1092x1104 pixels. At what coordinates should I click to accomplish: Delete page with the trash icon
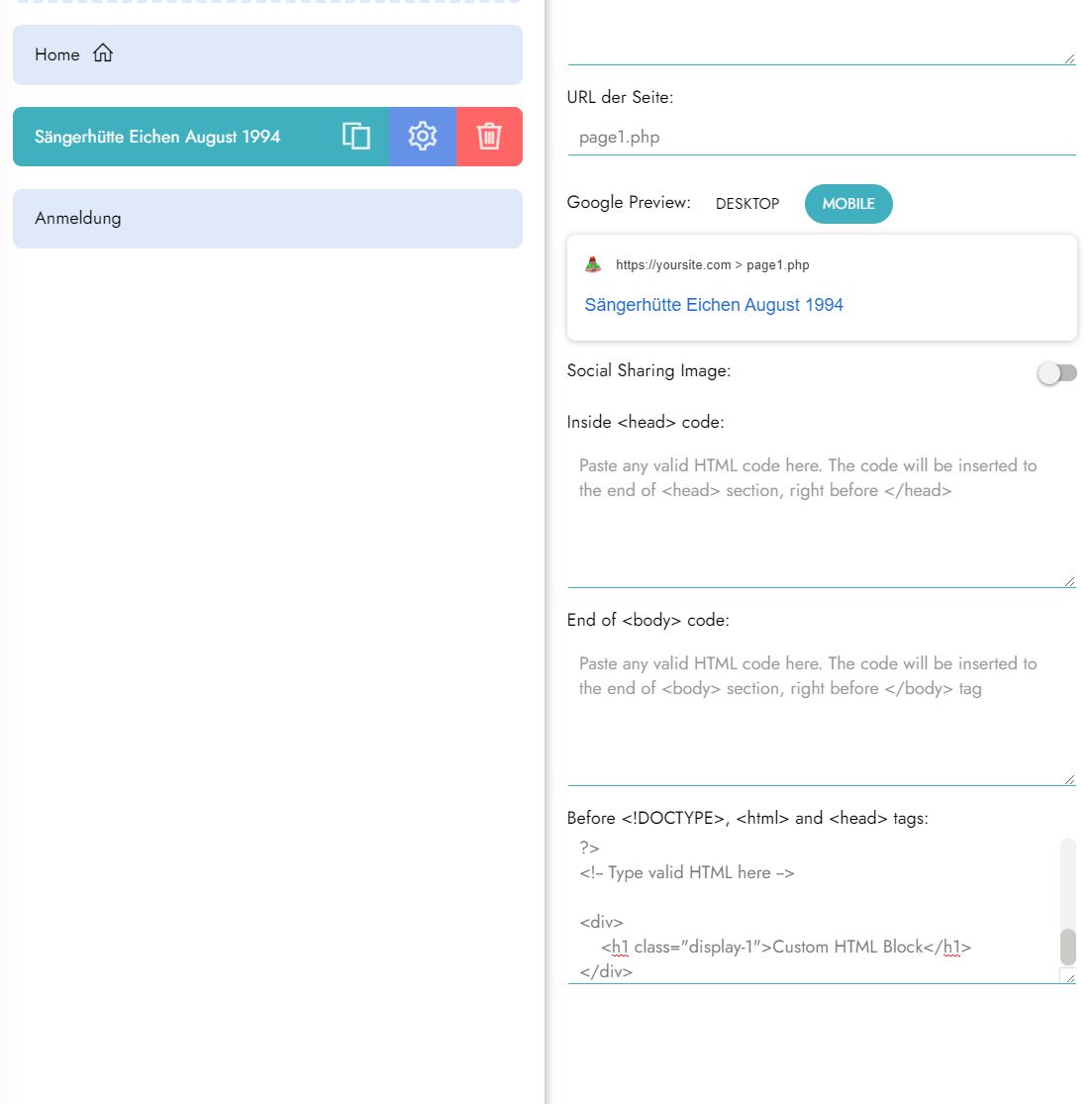[x=489, y=137]
